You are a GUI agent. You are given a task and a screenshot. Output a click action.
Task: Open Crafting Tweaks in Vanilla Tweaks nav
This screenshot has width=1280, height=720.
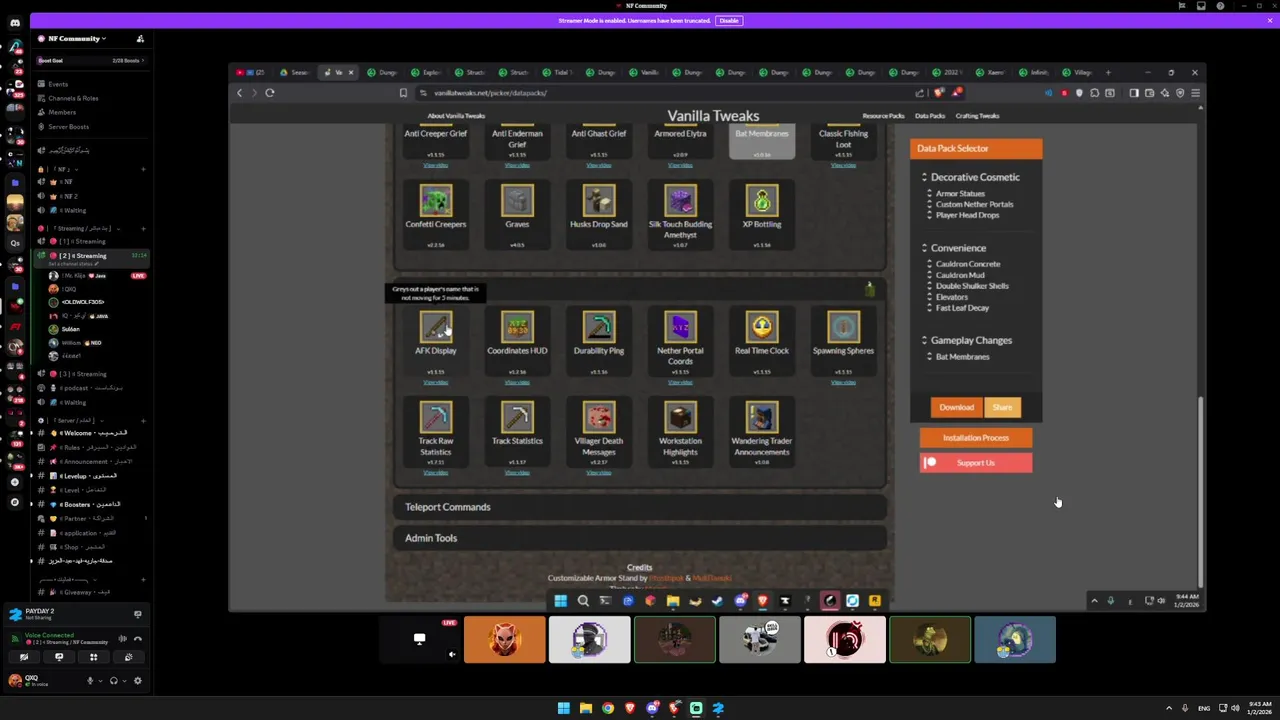coord(977,116)
